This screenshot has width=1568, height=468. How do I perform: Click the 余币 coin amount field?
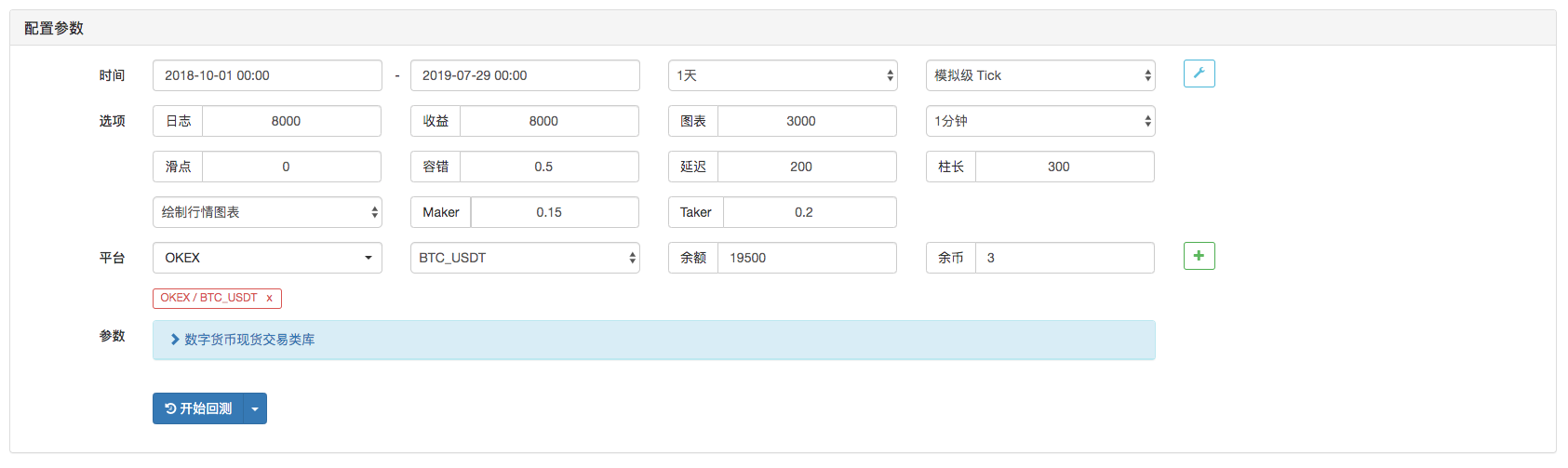pyautogui.click(x=1065, y=258)
